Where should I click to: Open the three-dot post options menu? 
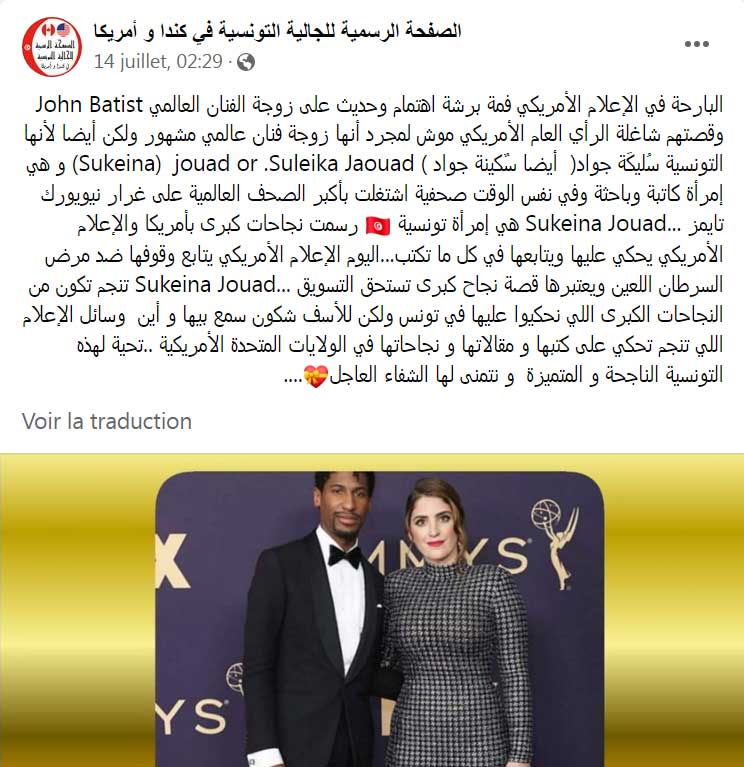[697, 44]
